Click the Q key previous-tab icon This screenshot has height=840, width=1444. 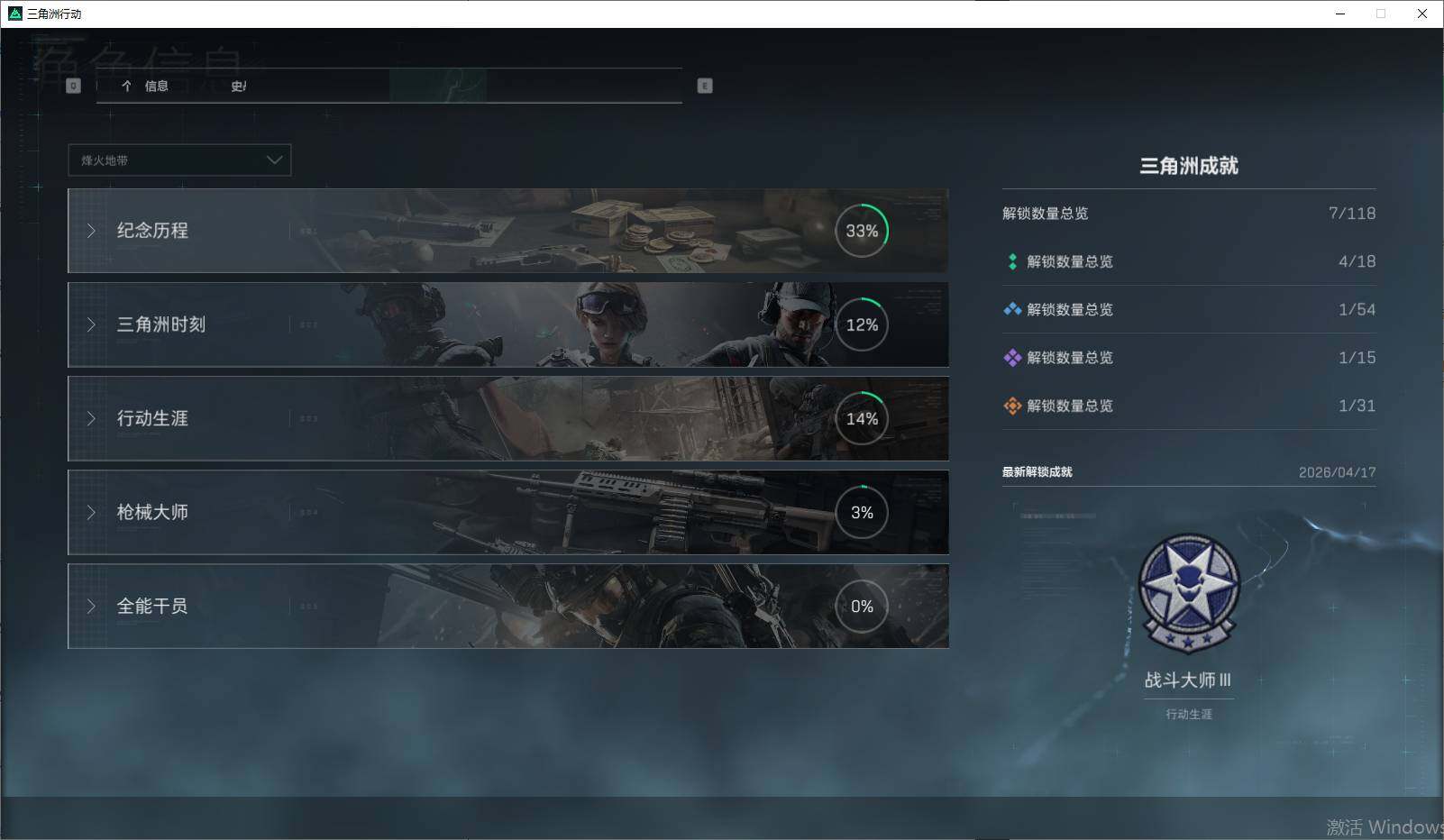(x=74, y=86)
